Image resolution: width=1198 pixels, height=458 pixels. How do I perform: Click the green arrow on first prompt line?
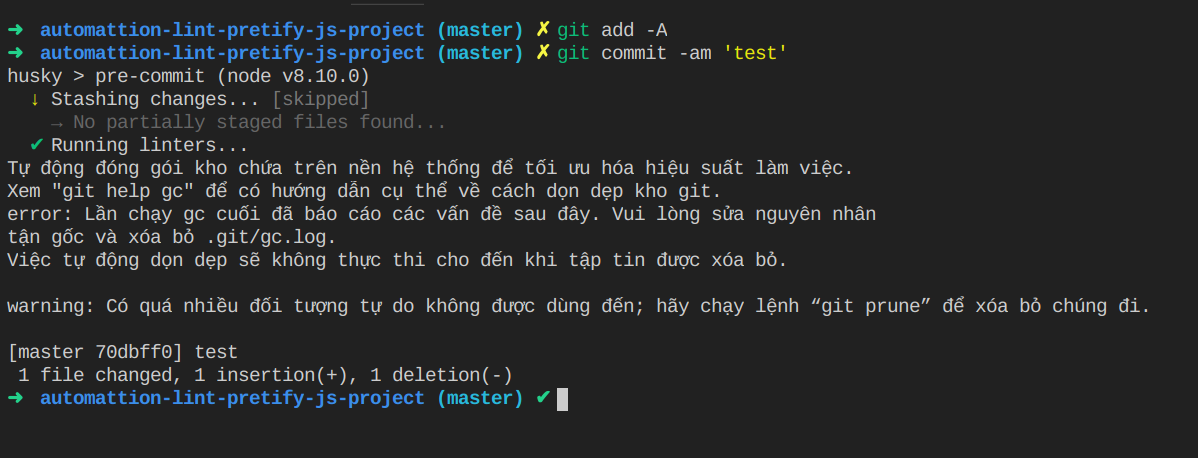[15, 31]
